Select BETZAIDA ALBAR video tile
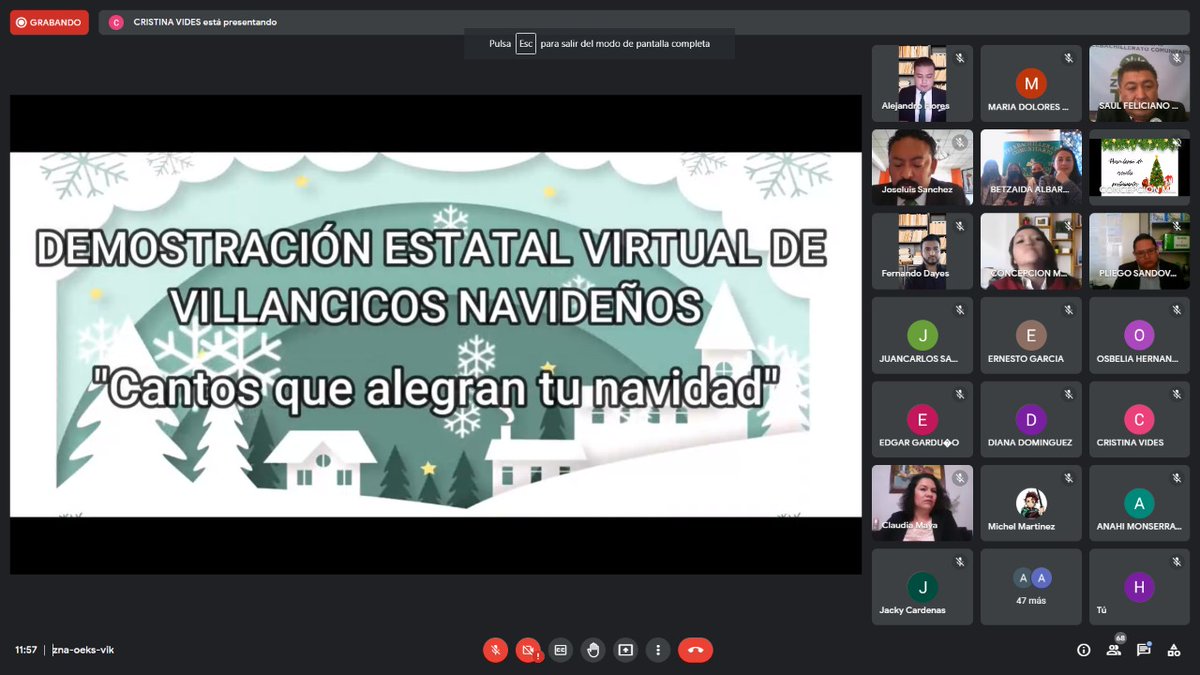Screen dimensions: 1200x675 tap(1030, 167)
